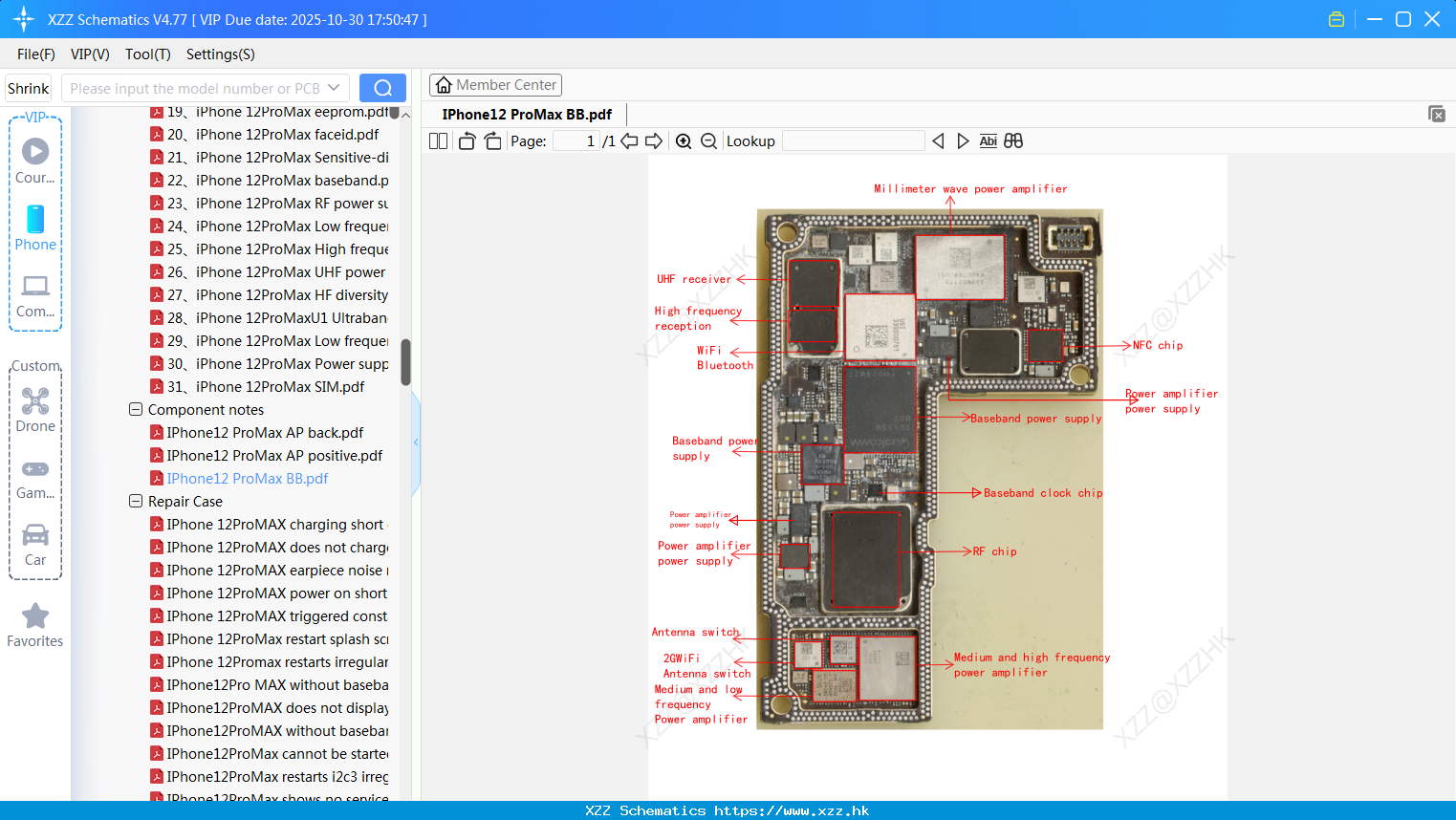Click the Shrink button
This screenshot has height=820, width=1456.
click(29, 88)
